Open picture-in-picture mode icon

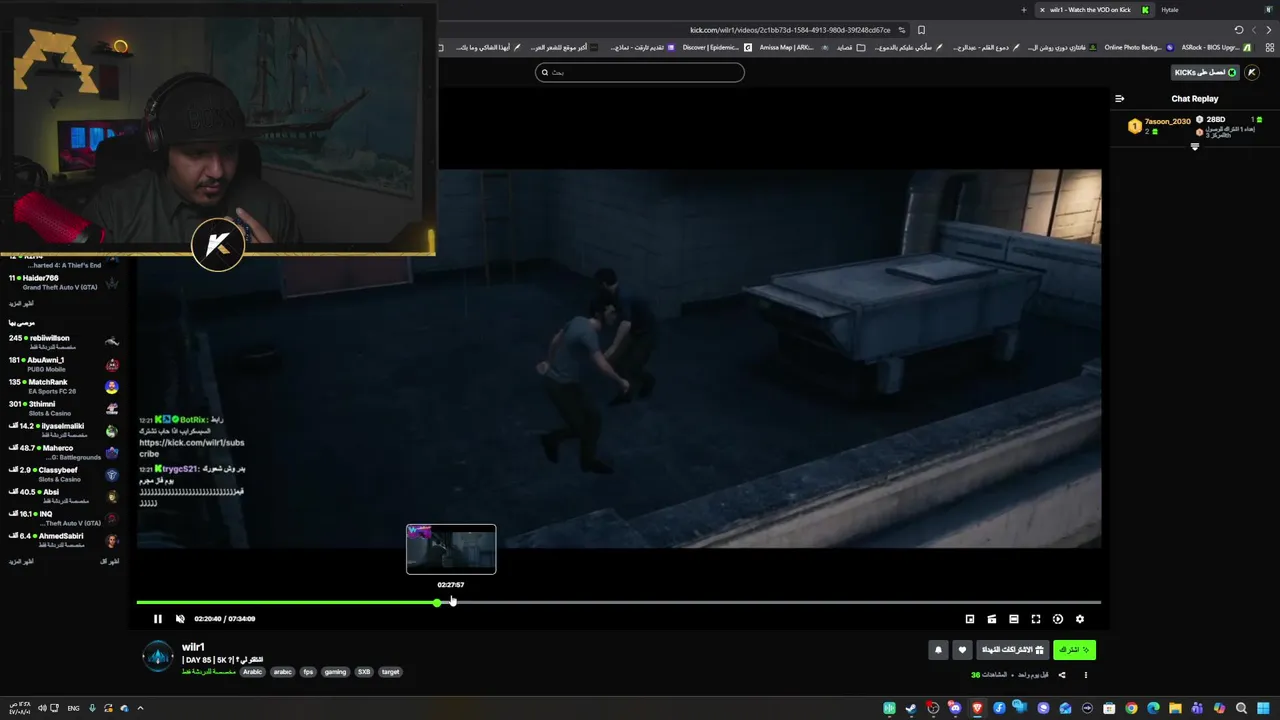point(970,619)
